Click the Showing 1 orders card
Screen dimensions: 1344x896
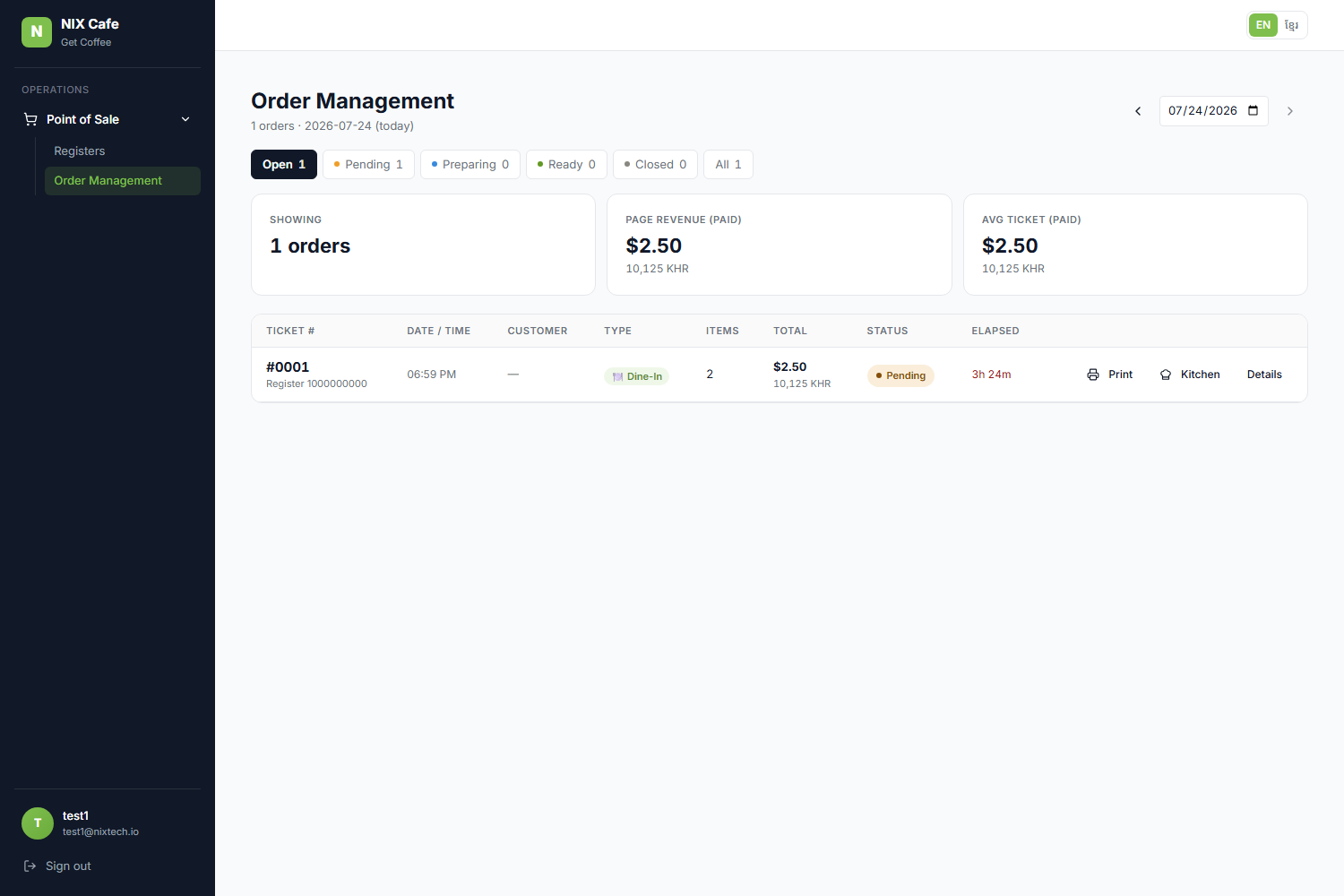(423, 245)
